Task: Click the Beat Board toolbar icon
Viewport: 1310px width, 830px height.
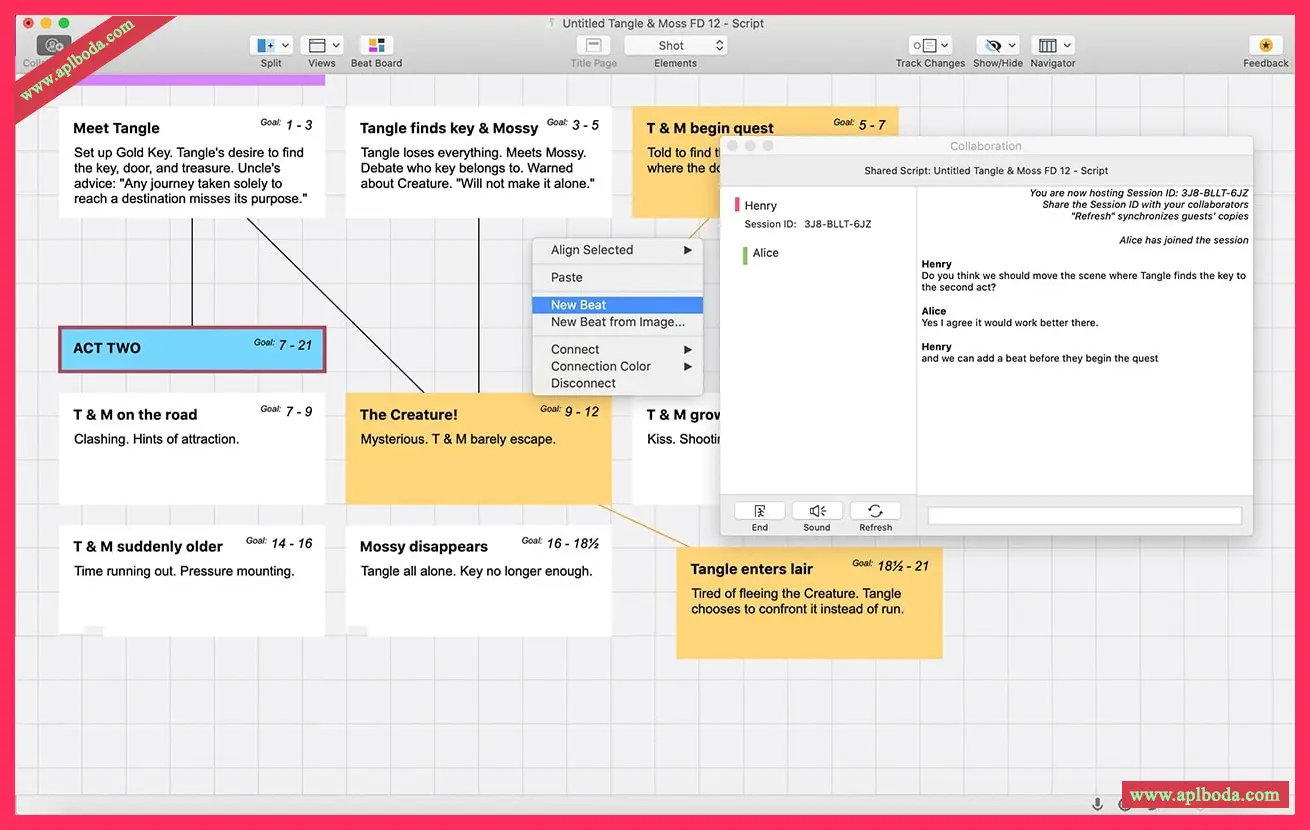Action: click(376, 46)
